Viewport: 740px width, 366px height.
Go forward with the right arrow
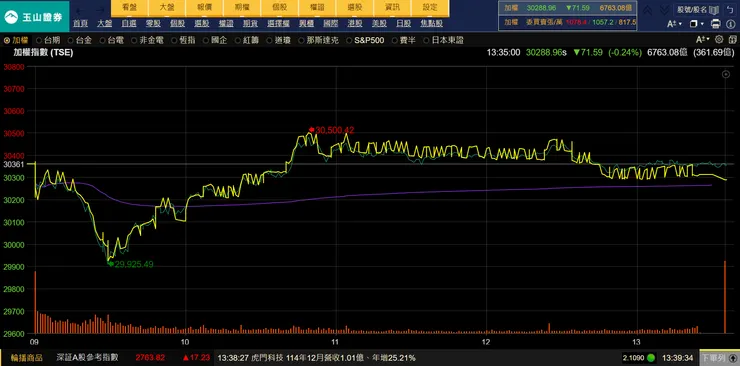coord(101,9)
